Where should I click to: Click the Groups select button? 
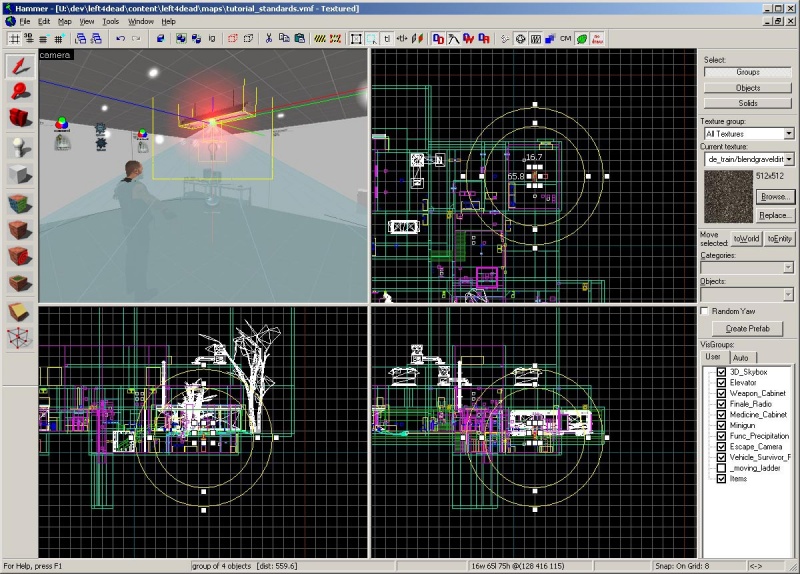[748, 72]
